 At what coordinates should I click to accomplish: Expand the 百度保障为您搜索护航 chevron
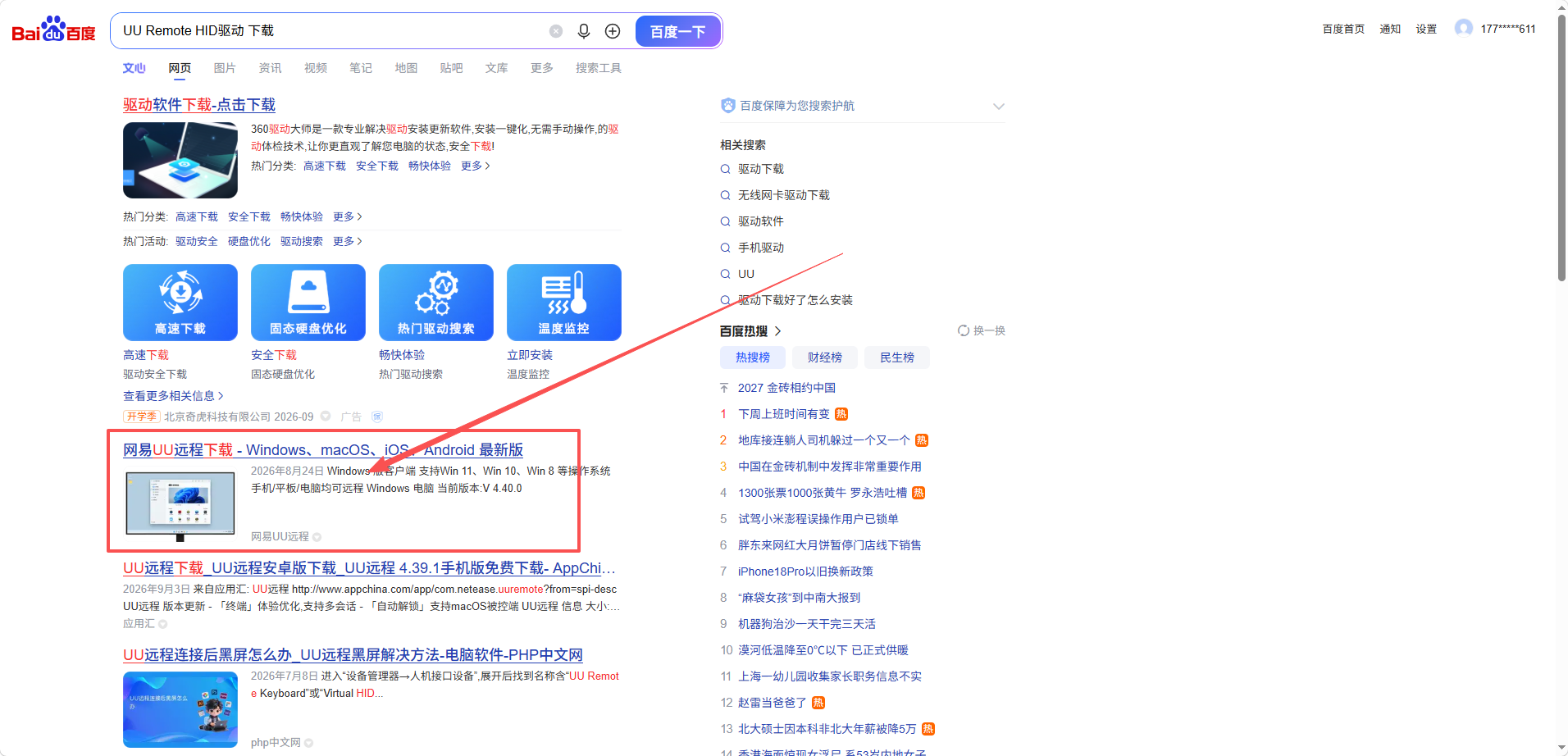click(x=999, y=106)
